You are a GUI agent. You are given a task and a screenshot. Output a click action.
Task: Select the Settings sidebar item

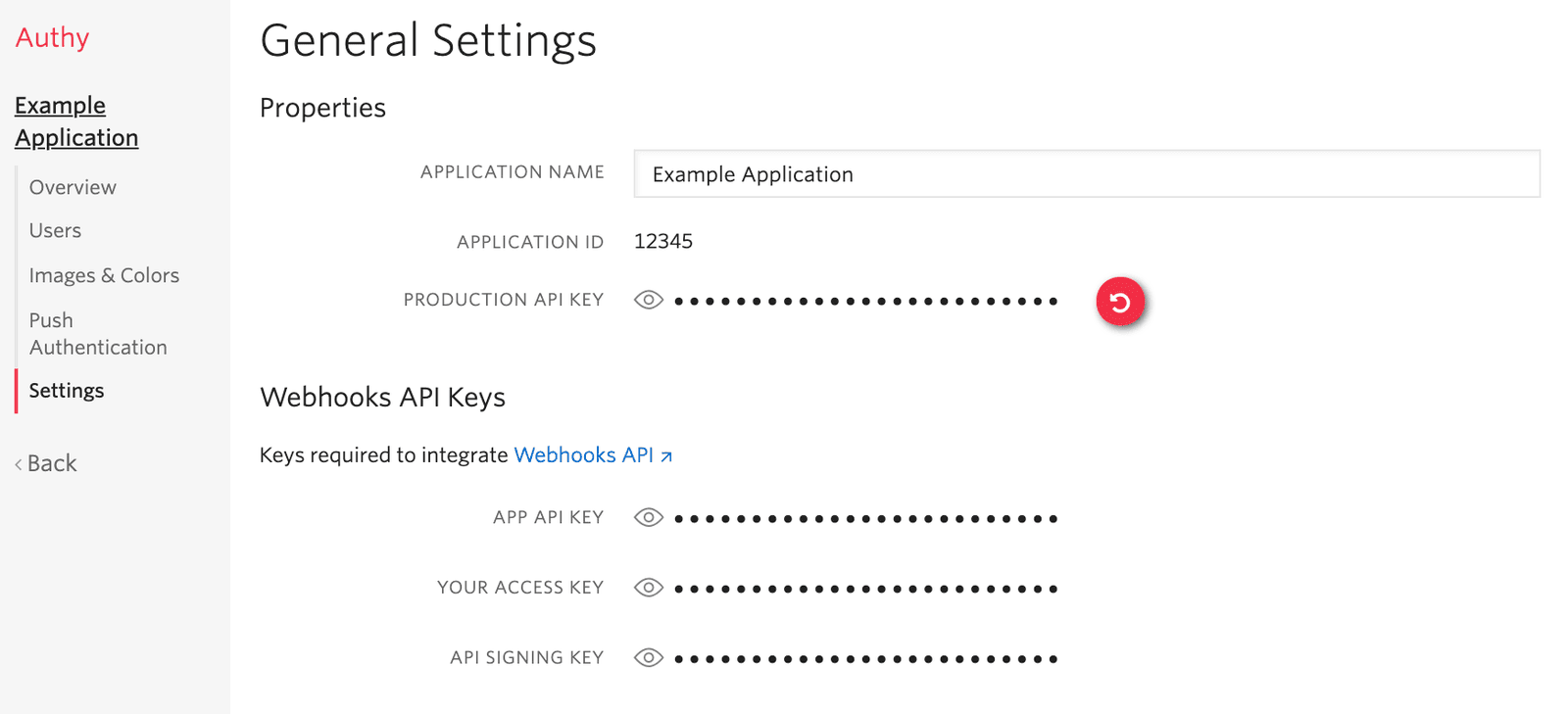pos(67,391)
